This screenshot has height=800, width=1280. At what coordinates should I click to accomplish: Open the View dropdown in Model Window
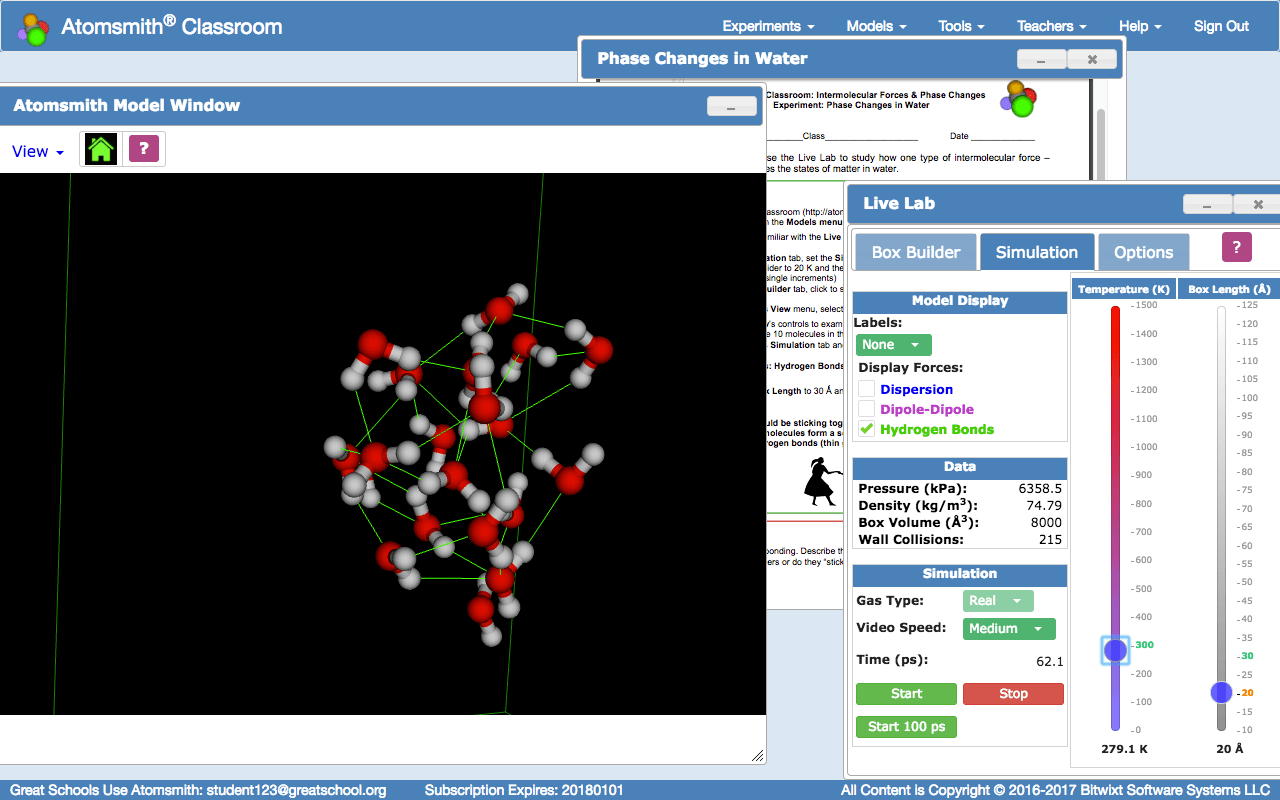point(38,151)
